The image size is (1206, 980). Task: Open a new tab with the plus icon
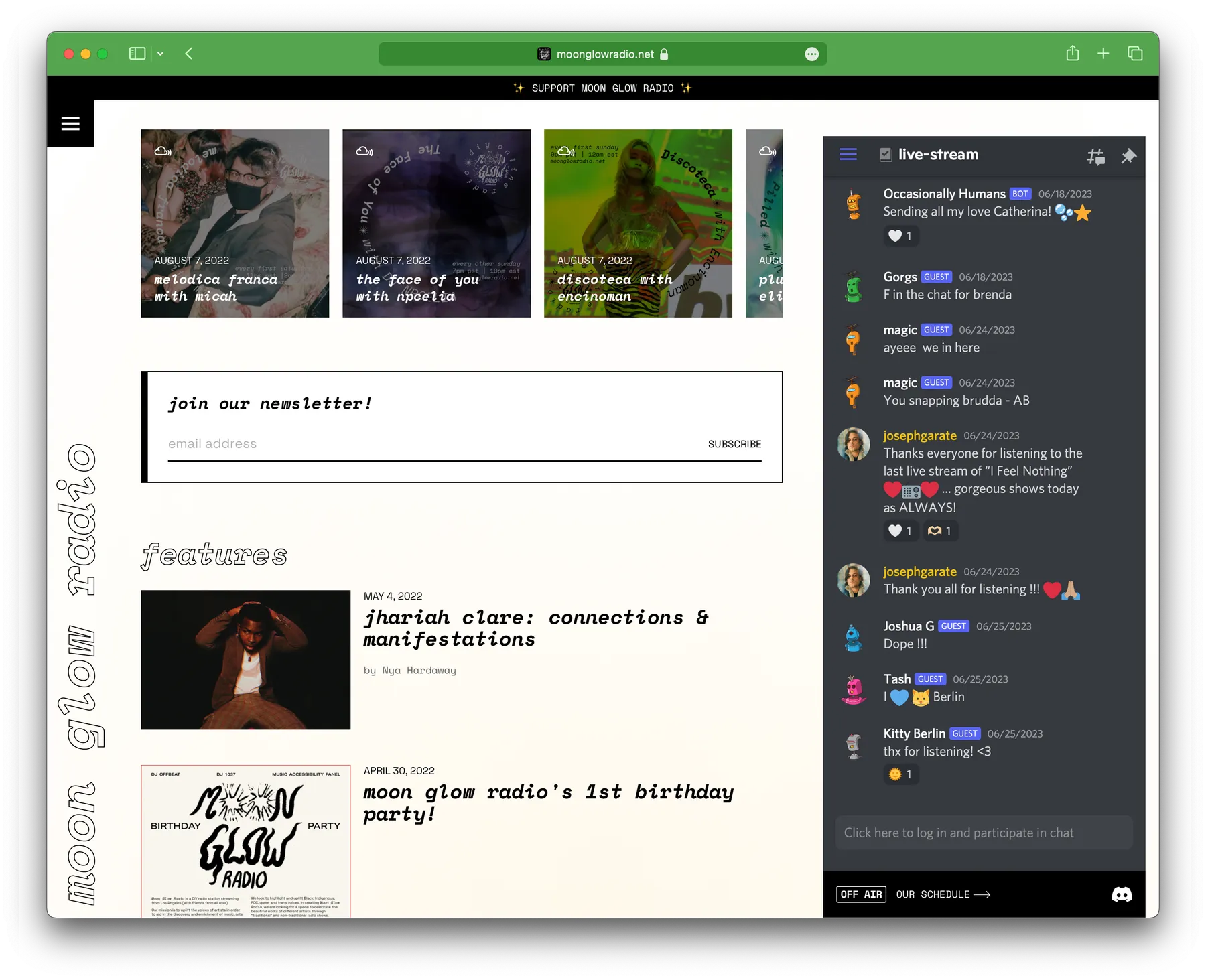pos(1103,54)
